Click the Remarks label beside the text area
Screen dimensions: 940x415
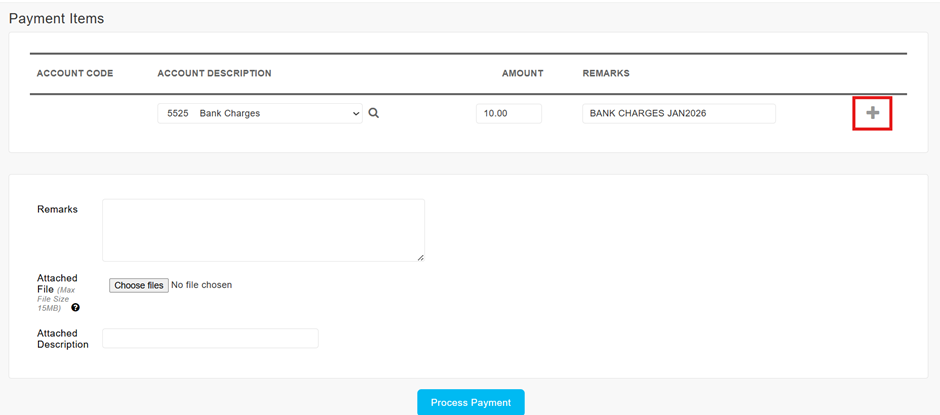[57, 210]
